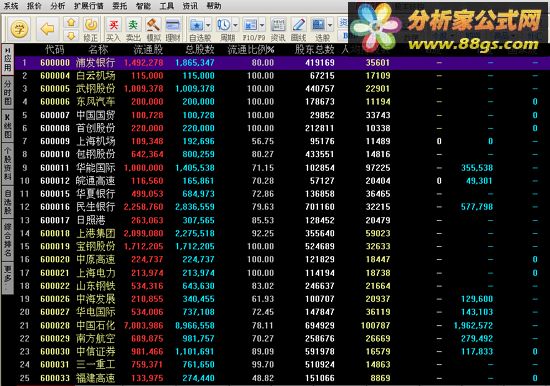The height and width of the screenshot is (386, 550).
Task: Expand the 周期 period dropdown arrow
Action: pyautogui.click(x=235, y=25)
